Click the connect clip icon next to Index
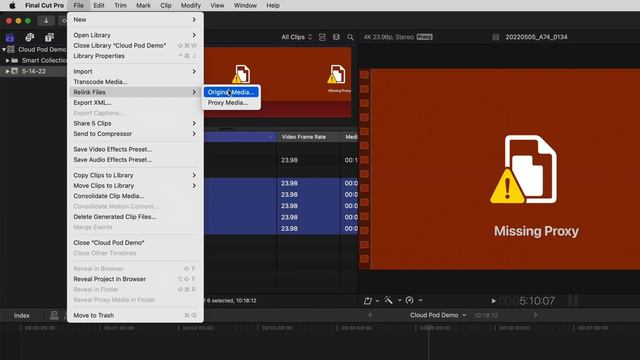 coord(54,315)
